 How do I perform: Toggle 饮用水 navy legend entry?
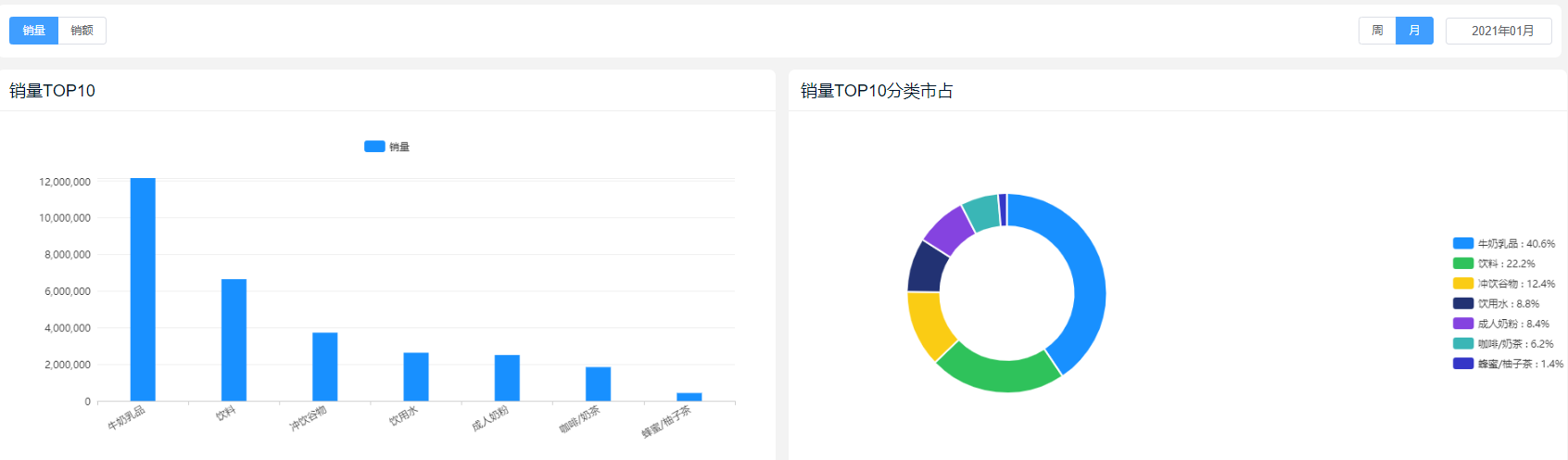point(1496,303)
